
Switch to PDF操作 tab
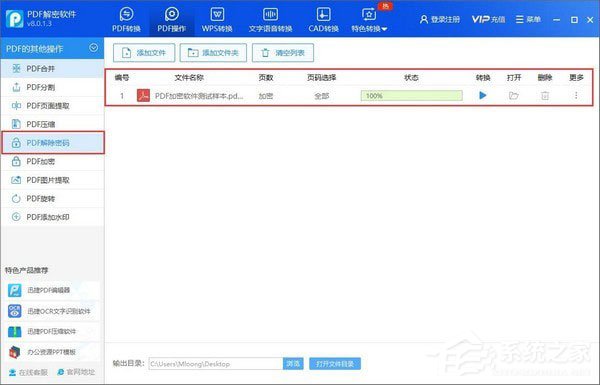171,20
